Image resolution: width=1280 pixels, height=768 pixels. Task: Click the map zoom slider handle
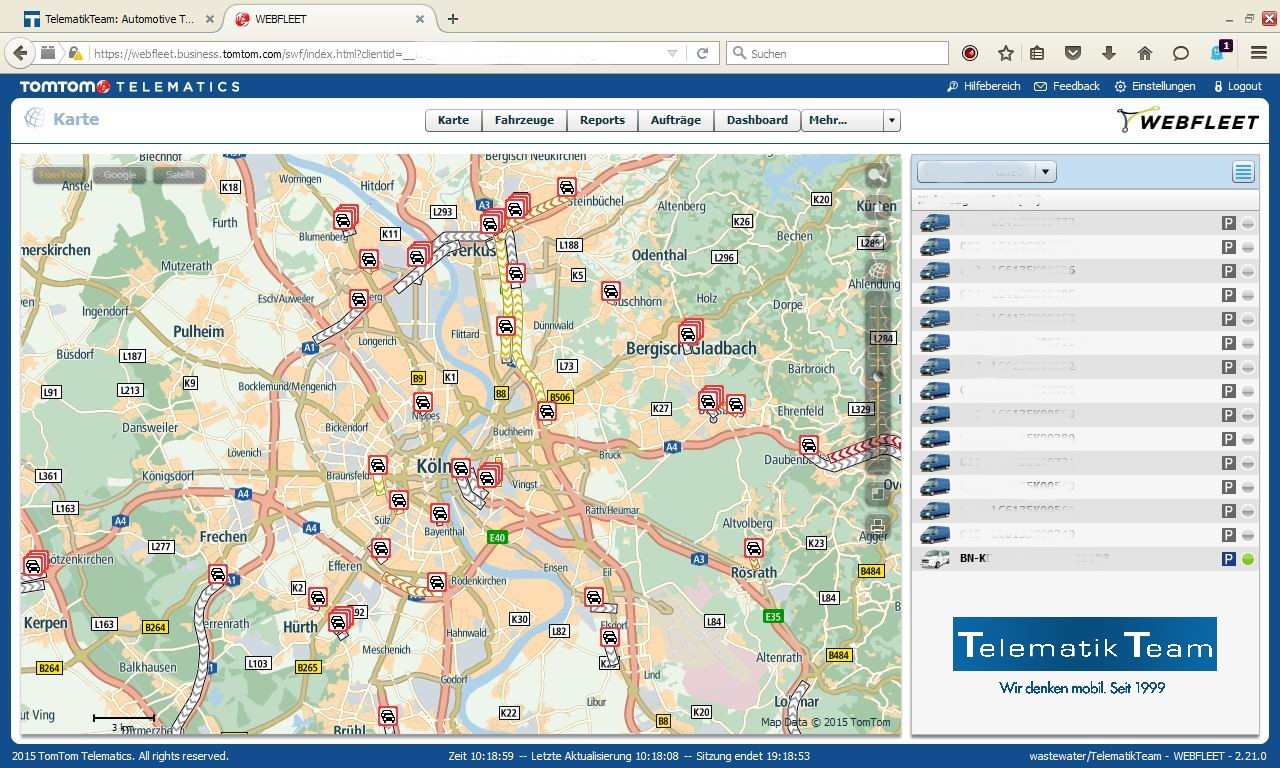tap(878, 377)
